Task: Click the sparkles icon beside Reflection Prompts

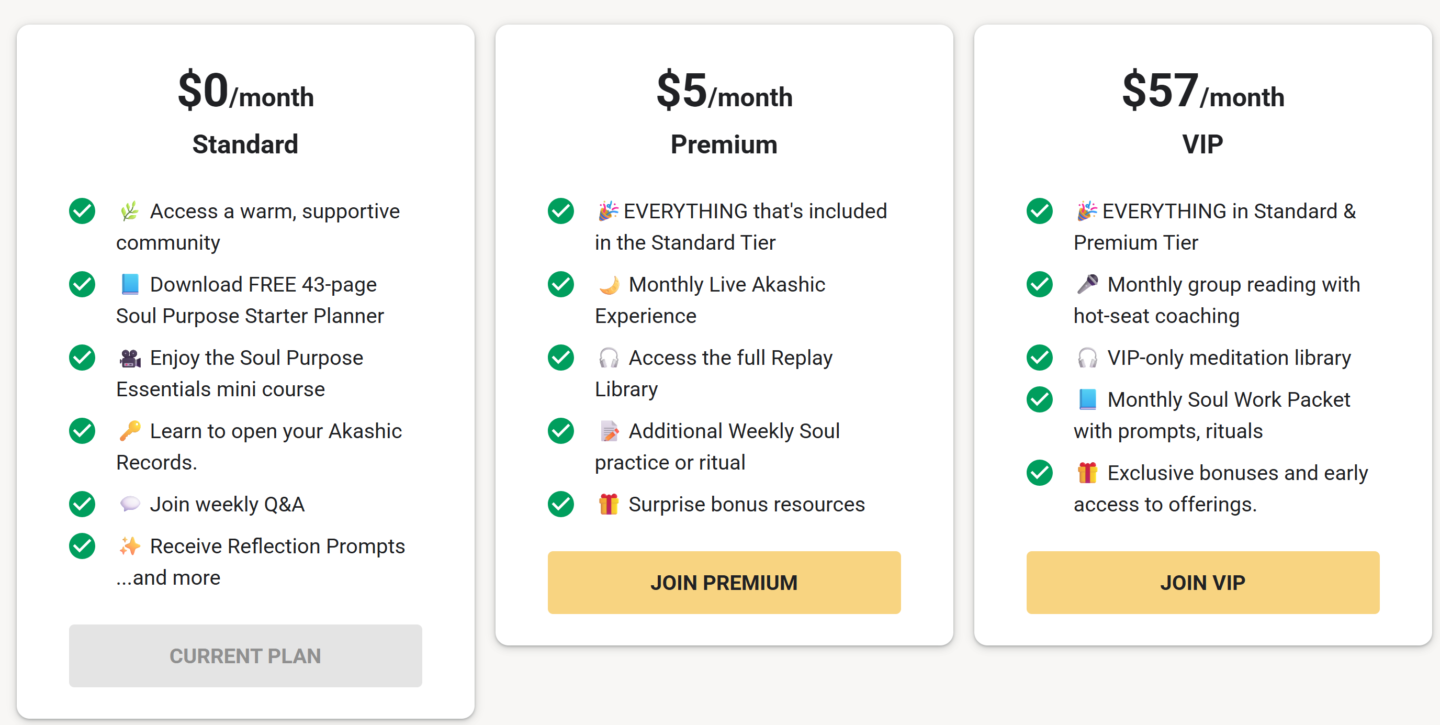Action: tap(129, 546)
